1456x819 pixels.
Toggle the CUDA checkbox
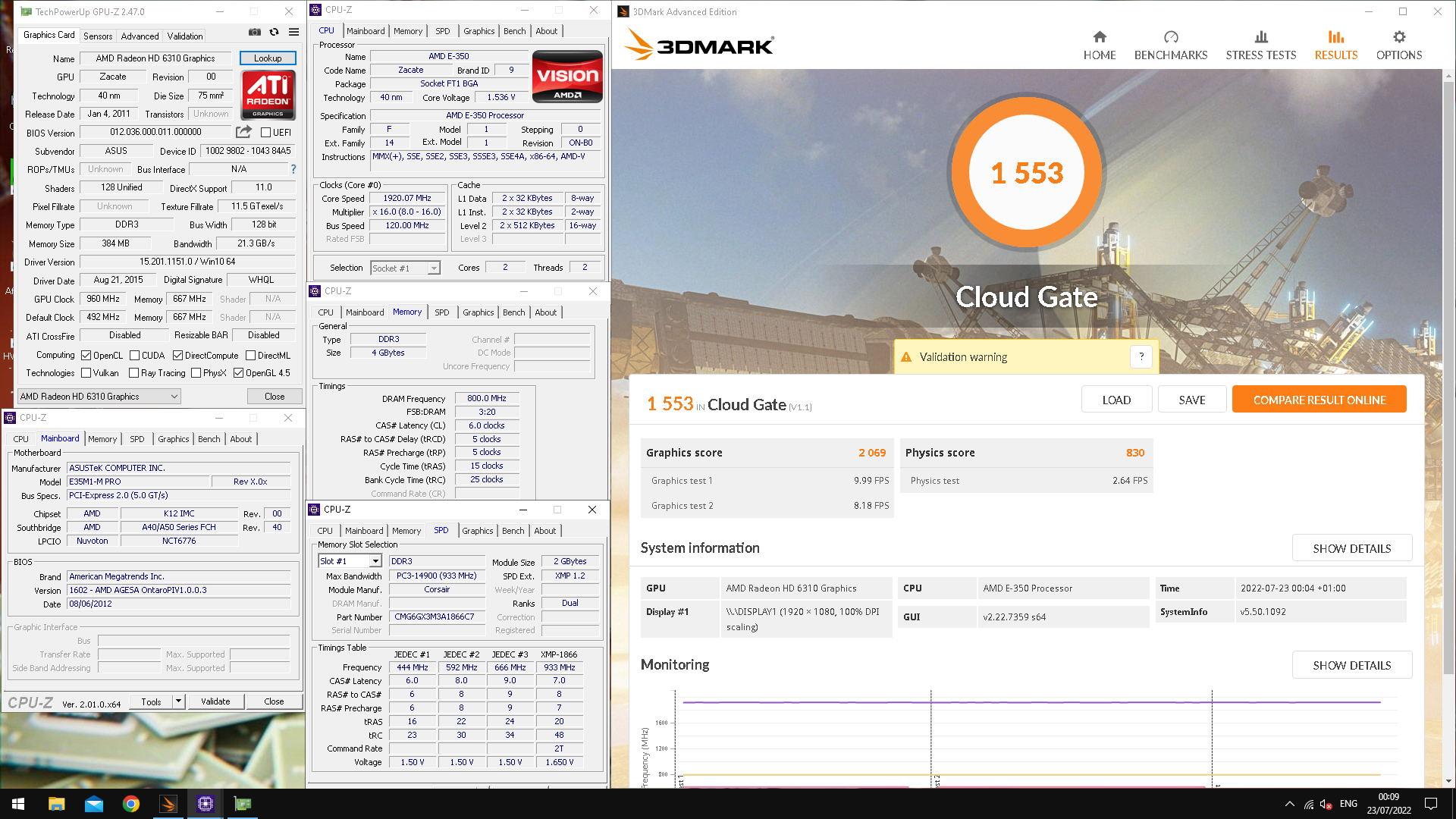point(134,355)
